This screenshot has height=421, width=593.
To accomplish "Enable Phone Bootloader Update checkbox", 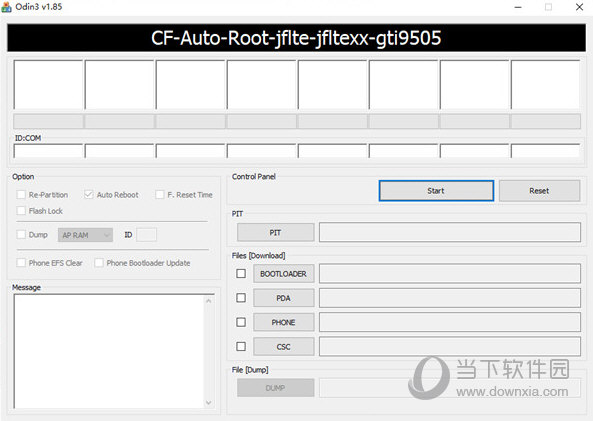I will (99, 263).
